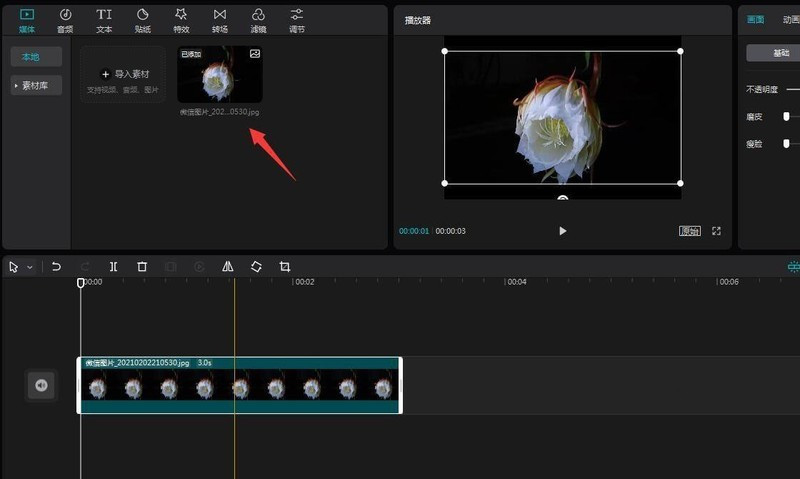Expand the selection tool dropdown arrow

point(30,268)
